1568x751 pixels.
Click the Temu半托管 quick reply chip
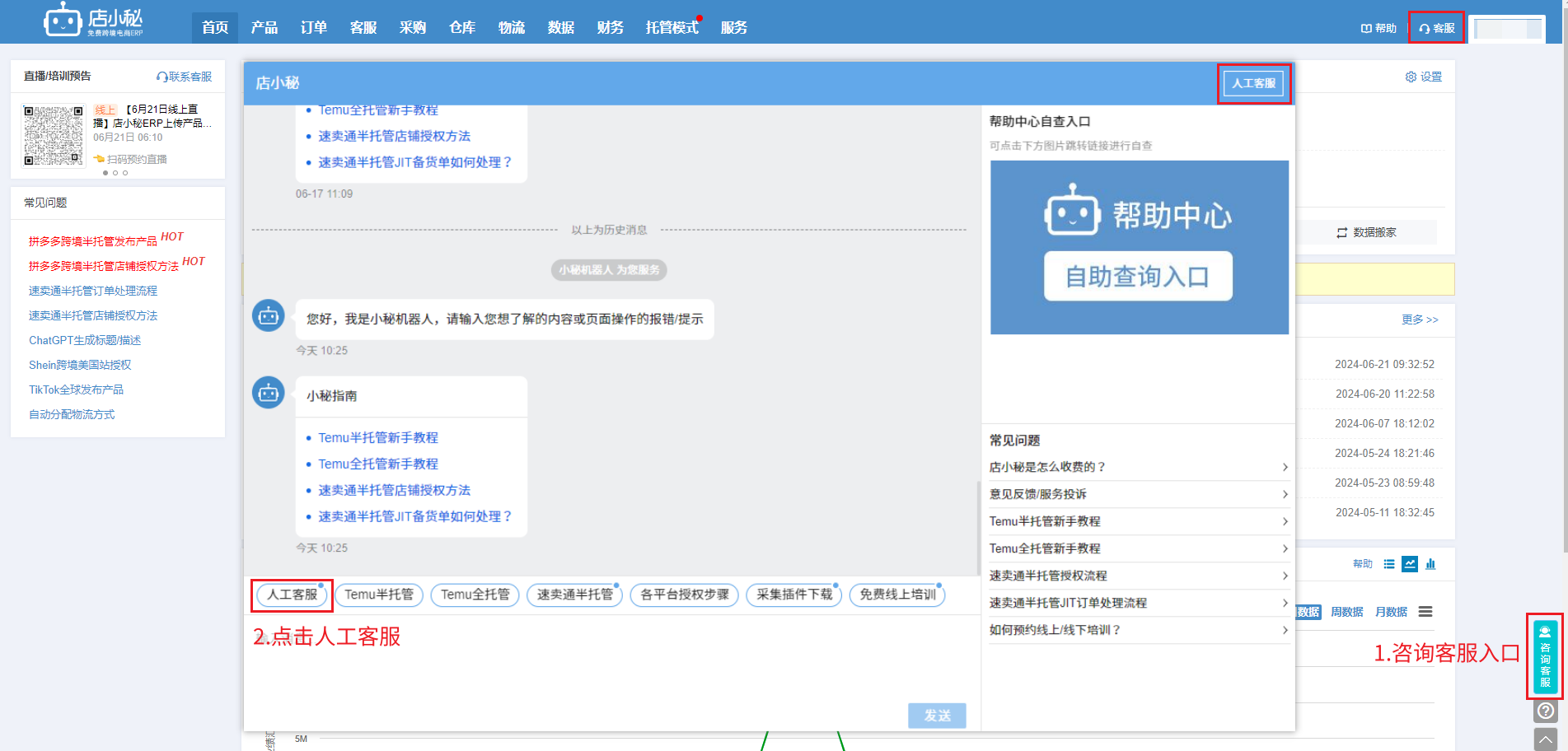(x=379, y=595)
